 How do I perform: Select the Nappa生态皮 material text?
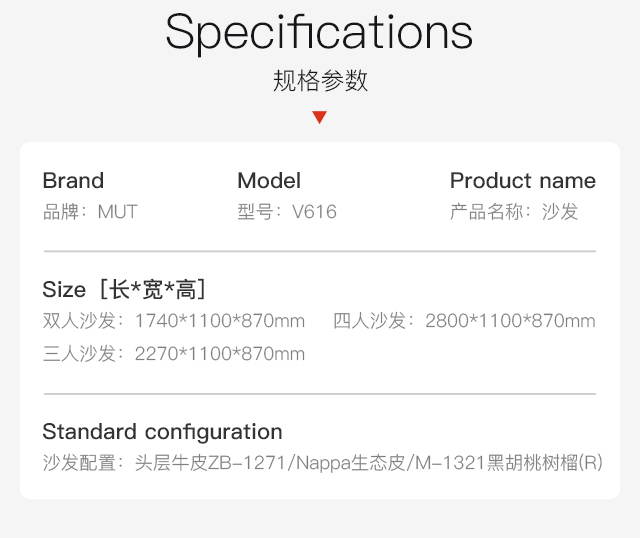pyautogui.click(x=351, y=463)
